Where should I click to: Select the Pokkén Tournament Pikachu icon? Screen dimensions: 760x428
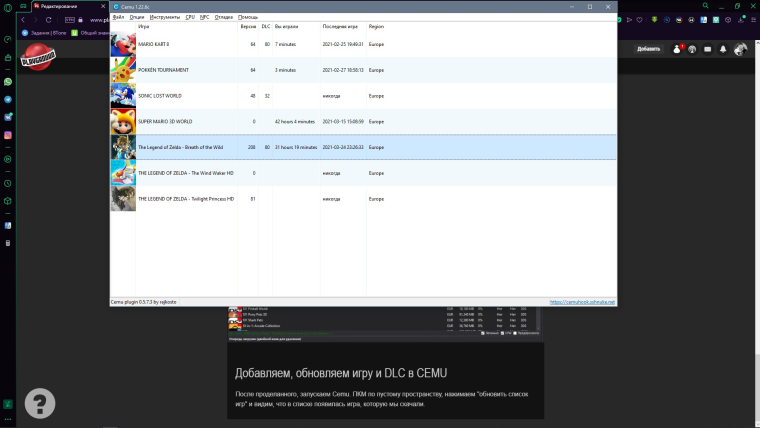pos(123,70)
